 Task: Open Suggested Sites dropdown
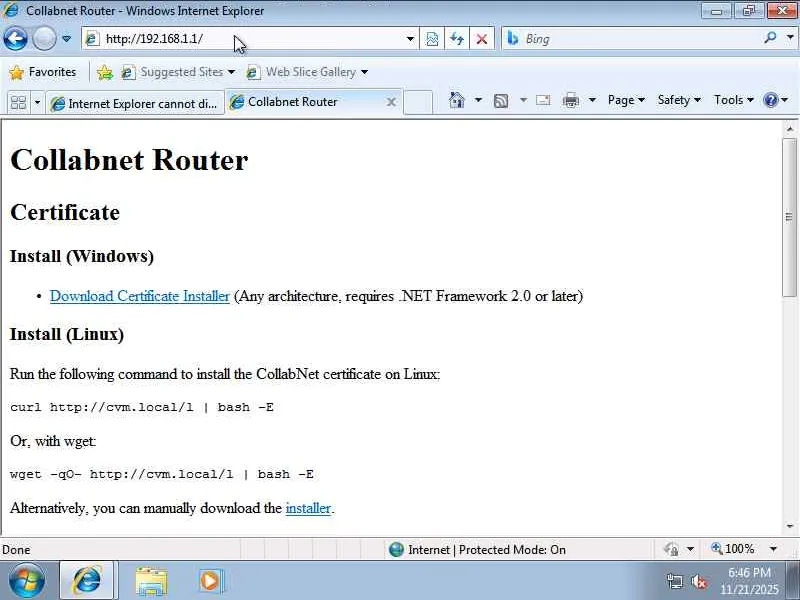pyautogui.click(x=178, y=72)
